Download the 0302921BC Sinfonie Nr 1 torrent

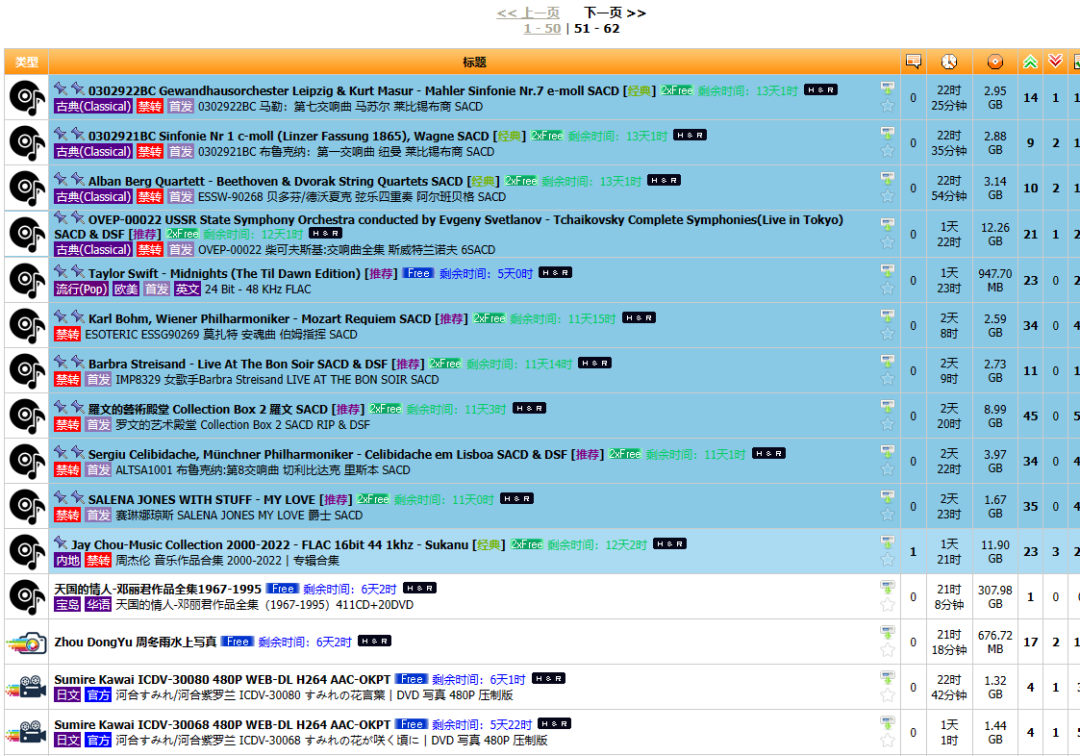pyautogui.click(x=887, y=134)
